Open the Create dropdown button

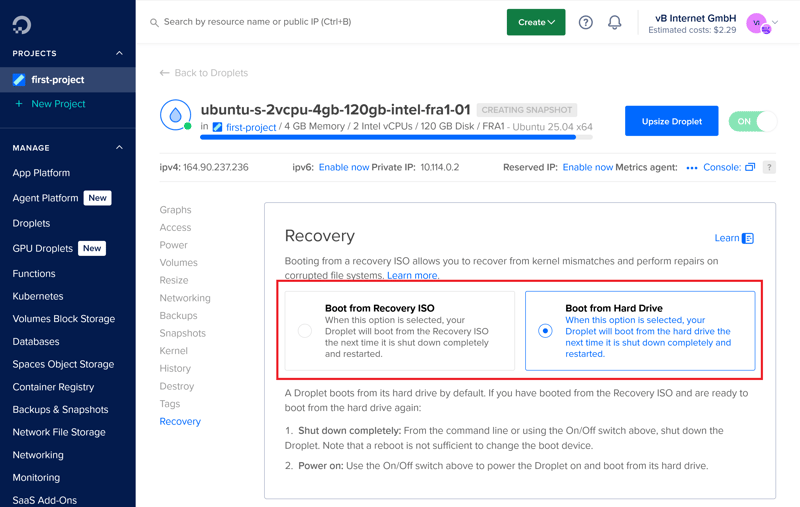[536, 22]
